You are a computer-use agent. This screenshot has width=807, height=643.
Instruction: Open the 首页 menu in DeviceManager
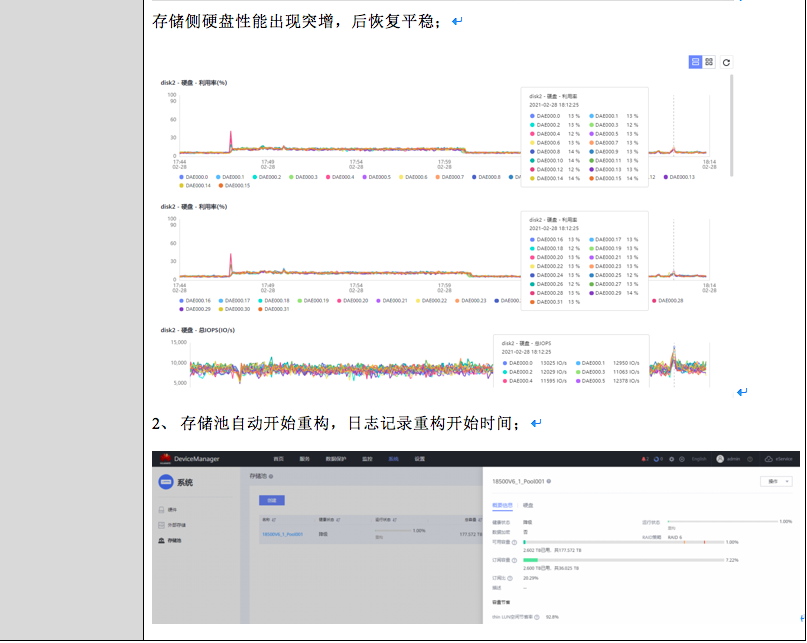278,459
